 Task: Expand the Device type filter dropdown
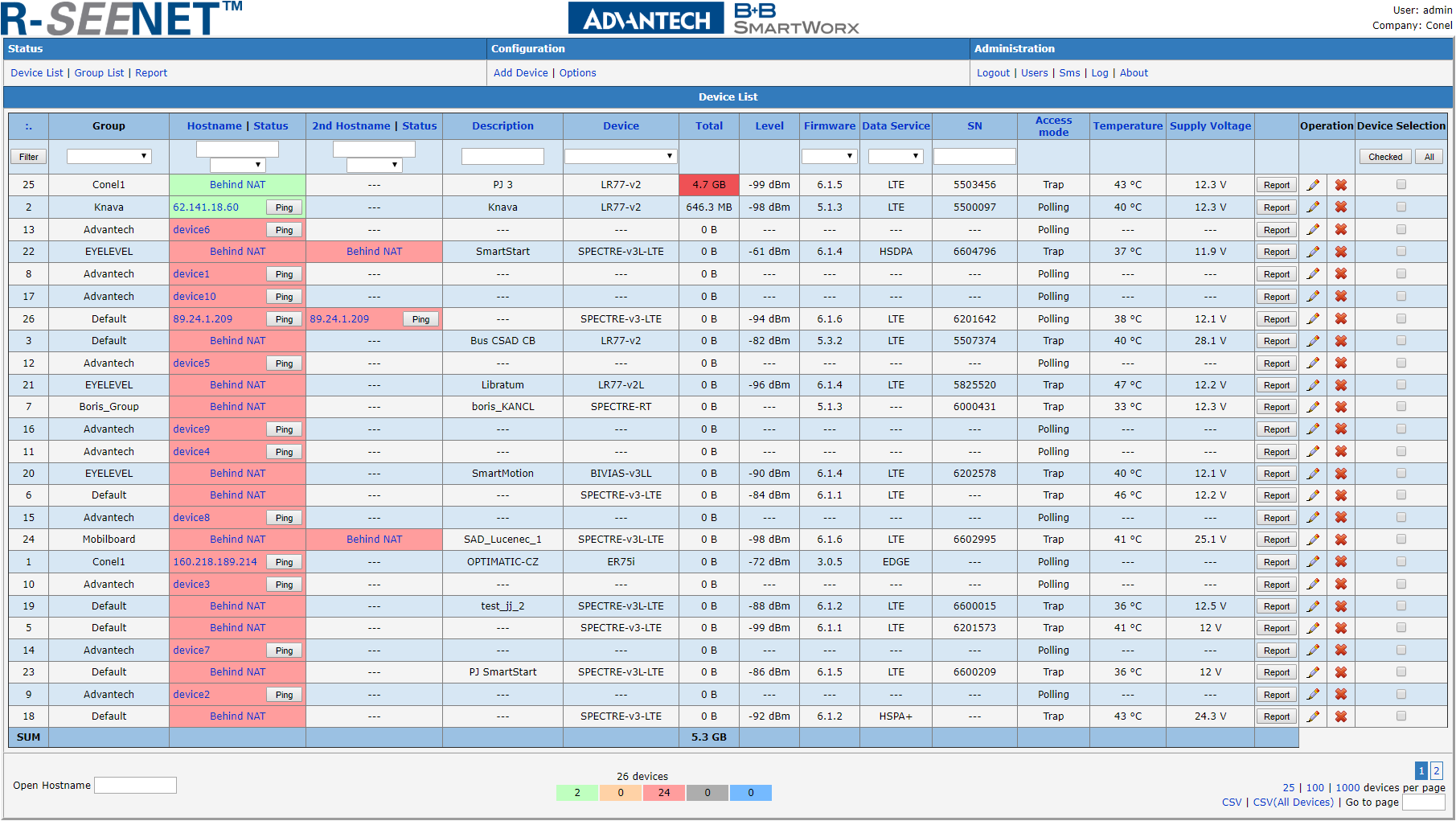coord(621,156)
